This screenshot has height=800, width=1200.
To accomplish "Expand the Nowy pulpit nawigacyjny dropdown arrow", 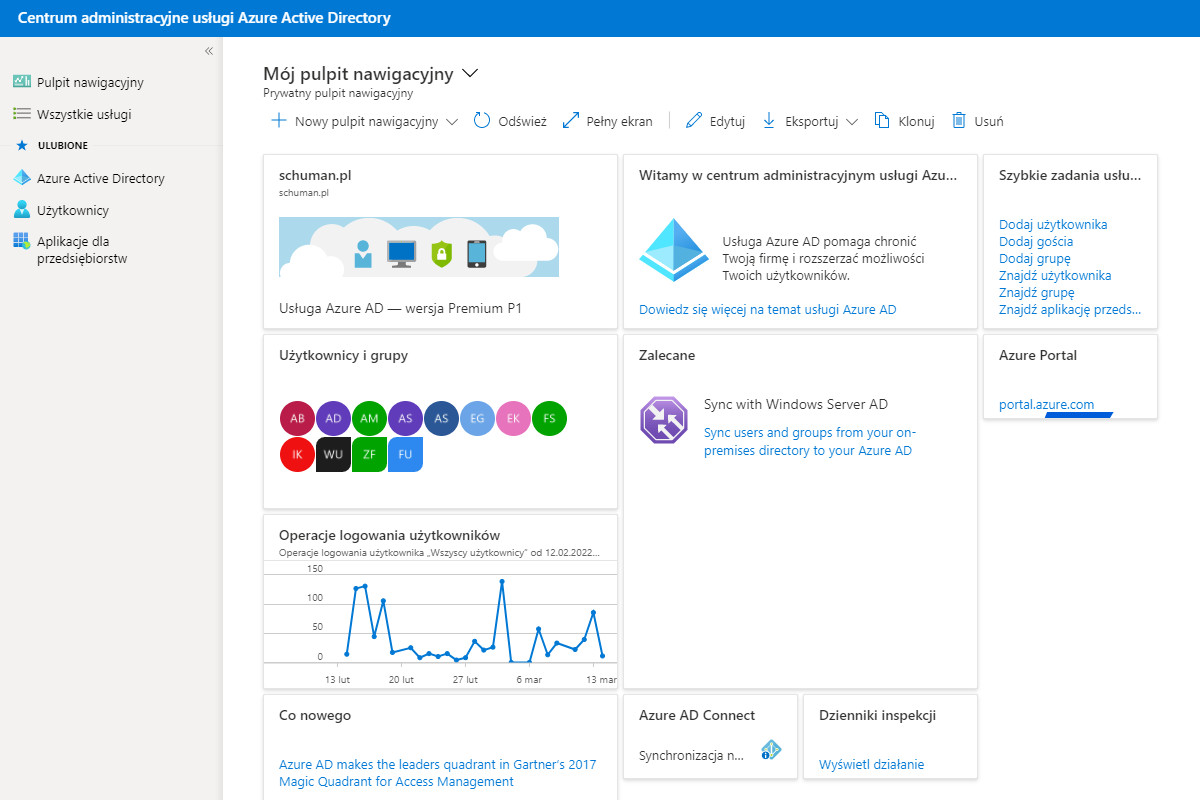I will [452, 122].
